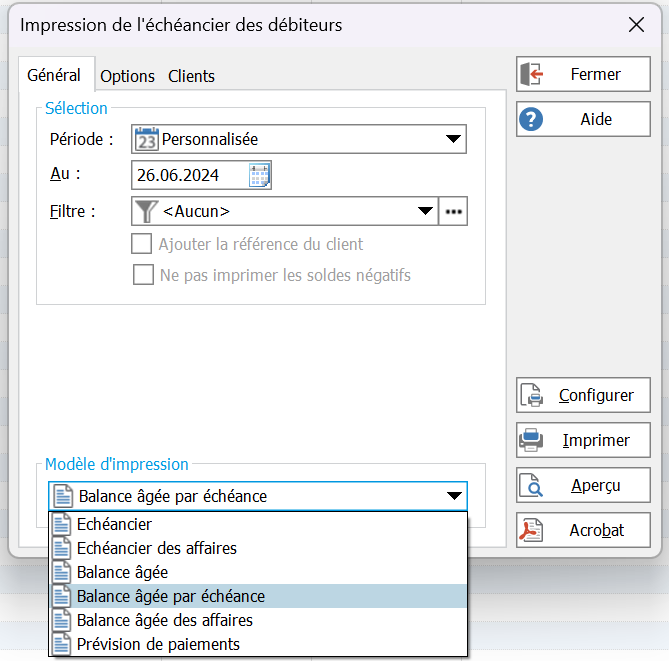
Task: Expand the Période dropdown arrow
Action: point(453,139)
